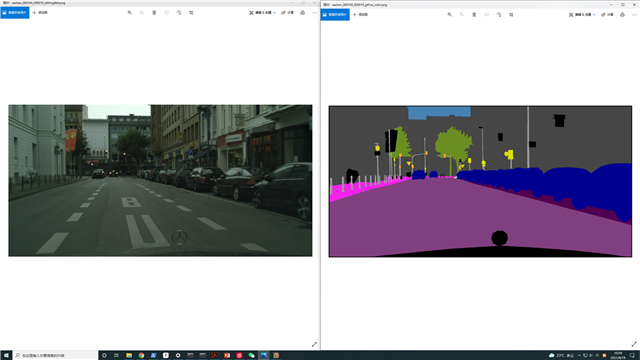Print the image from right Photos window
Image resolution: width=640 pixels, height=360 pixels.
622,15
